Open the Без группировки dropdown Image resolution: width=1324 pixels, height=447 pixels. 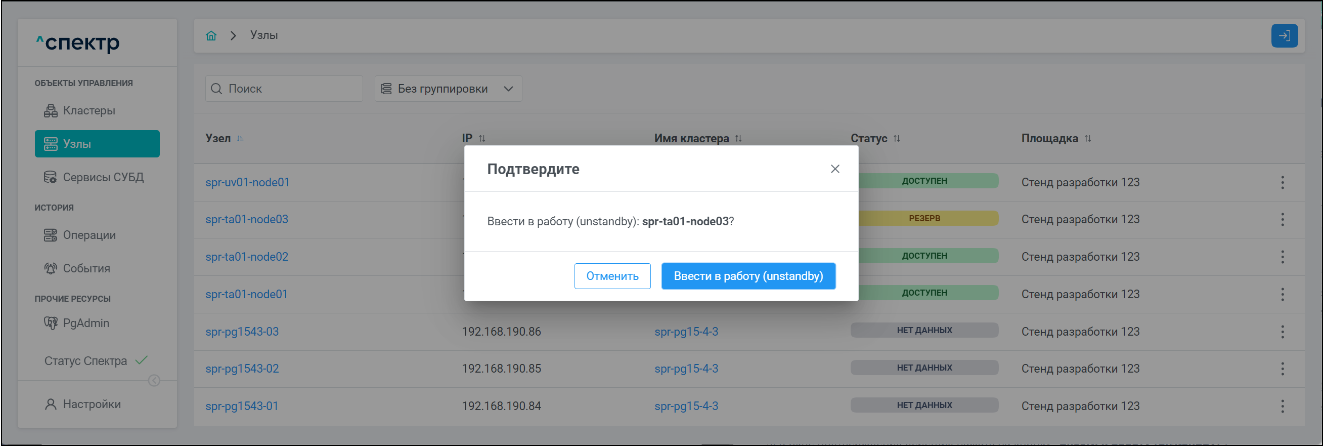[448, 89]
